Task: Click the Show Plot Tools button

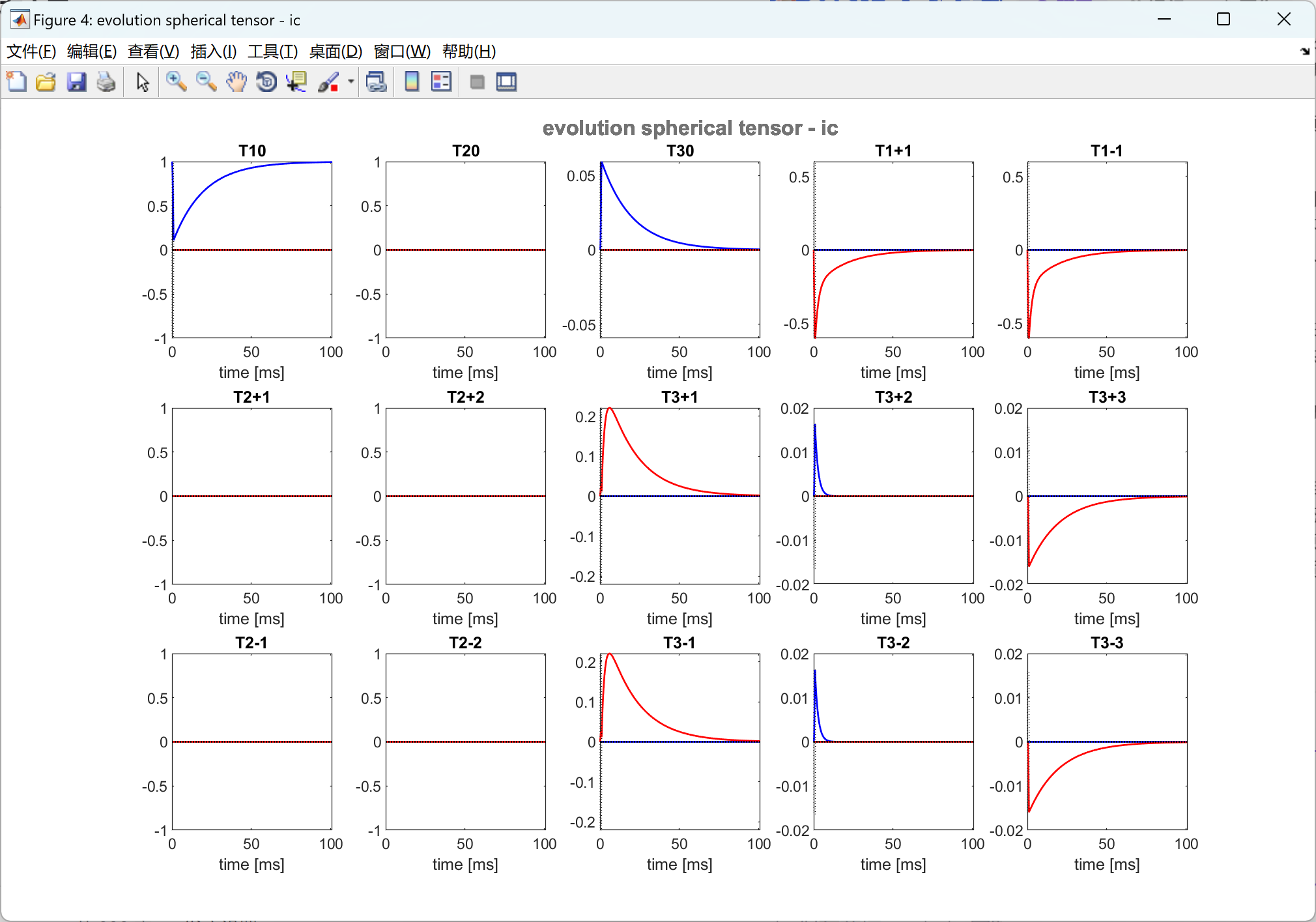Action: tap(506, 82)
